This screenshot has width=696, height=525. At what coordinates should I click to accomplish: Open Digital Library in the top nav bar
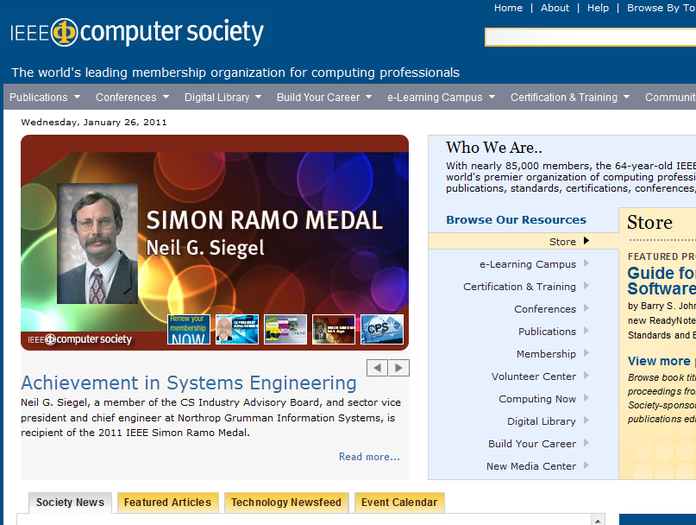click(217, 97)
